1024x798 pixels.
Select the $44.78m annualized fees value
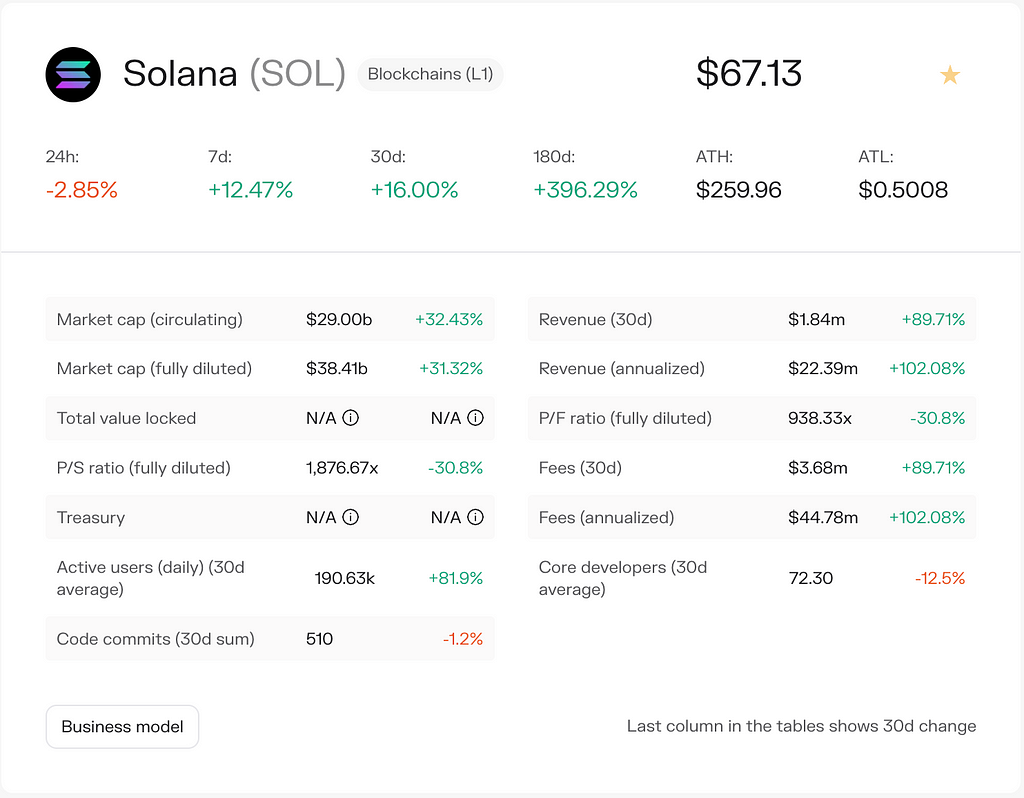823,518
